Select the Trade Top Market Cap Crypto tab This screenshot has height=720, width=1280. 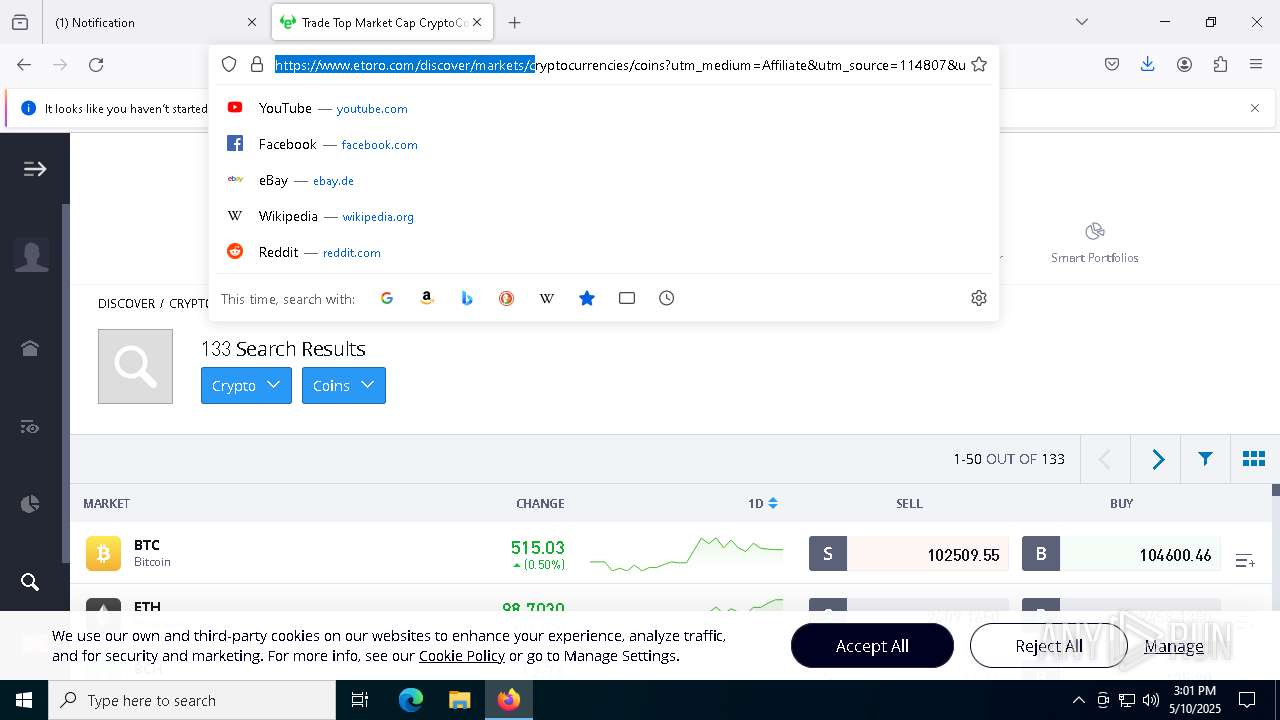click(382, 22)
